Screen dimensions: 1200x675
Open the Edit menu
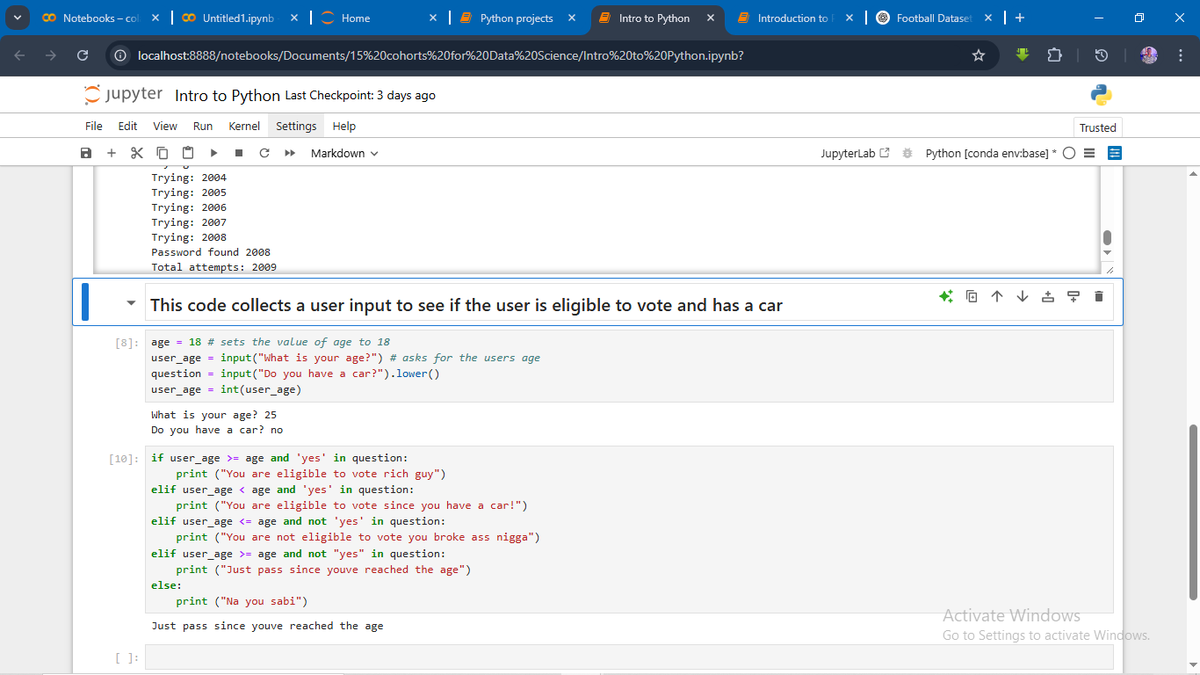pyautogui.click(x=128, y=126)
